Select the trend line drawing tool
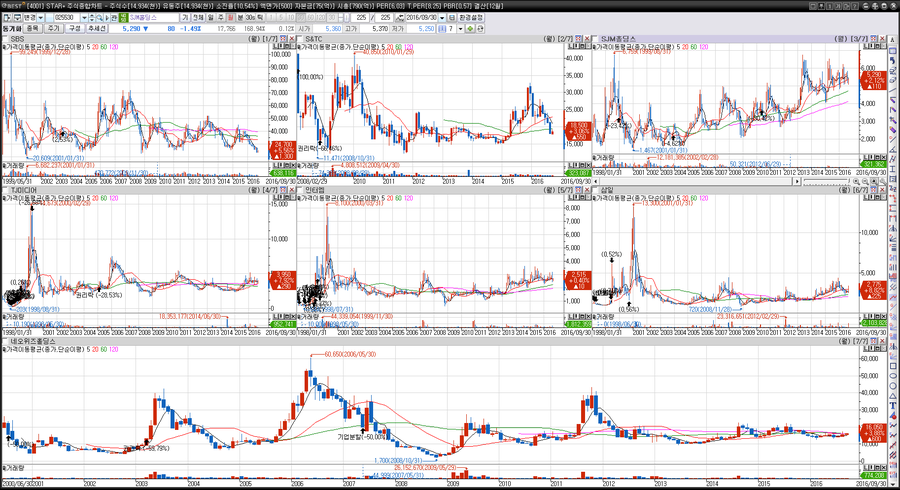 [x=893, y=90]
